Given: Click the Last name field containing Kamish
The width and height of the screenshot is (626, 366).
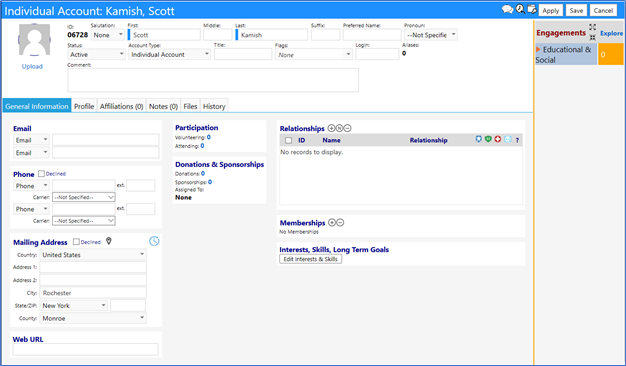Looking at the screenshot, I should (271, 35).
